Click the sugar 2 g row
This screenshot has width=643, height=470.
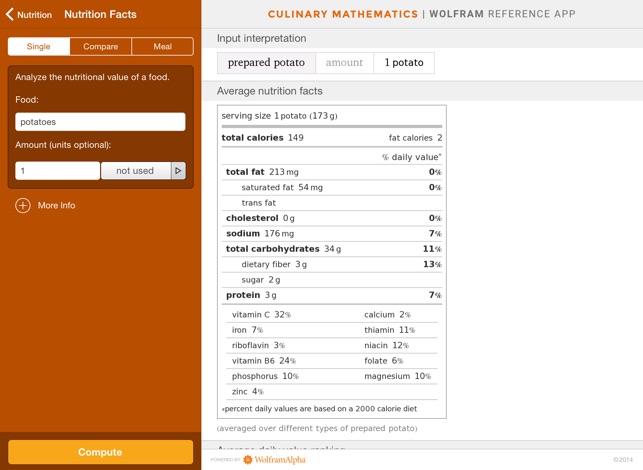pos(332,280)
